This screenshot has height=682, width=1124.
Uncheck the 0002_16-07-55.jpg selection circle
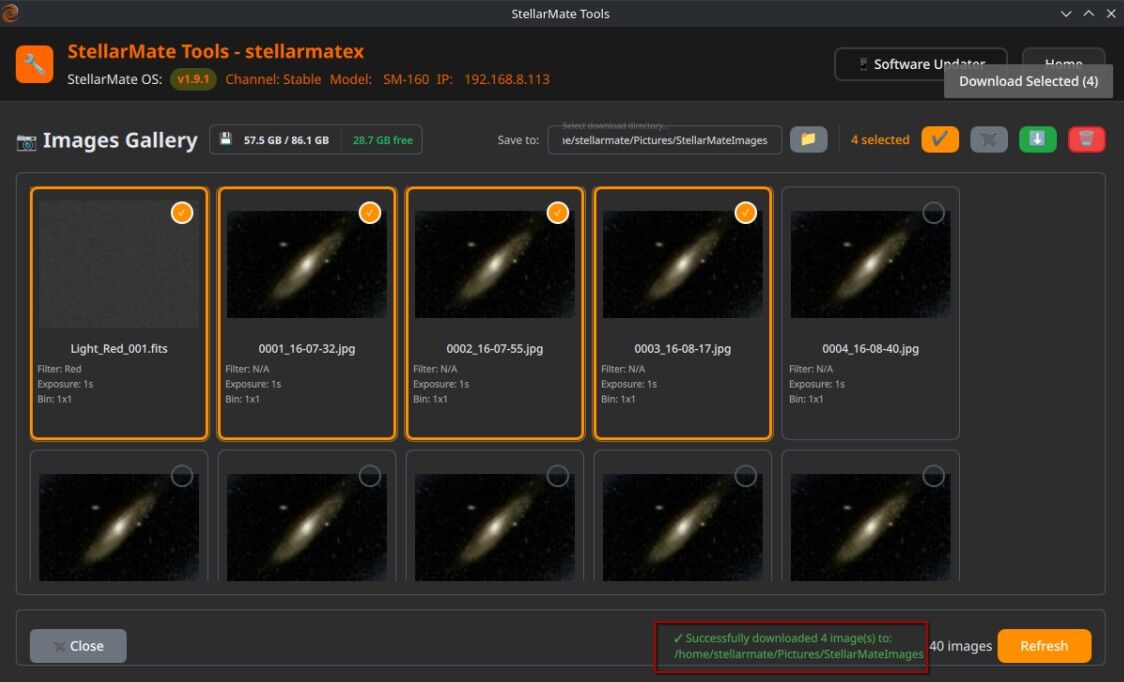[558, 212]
